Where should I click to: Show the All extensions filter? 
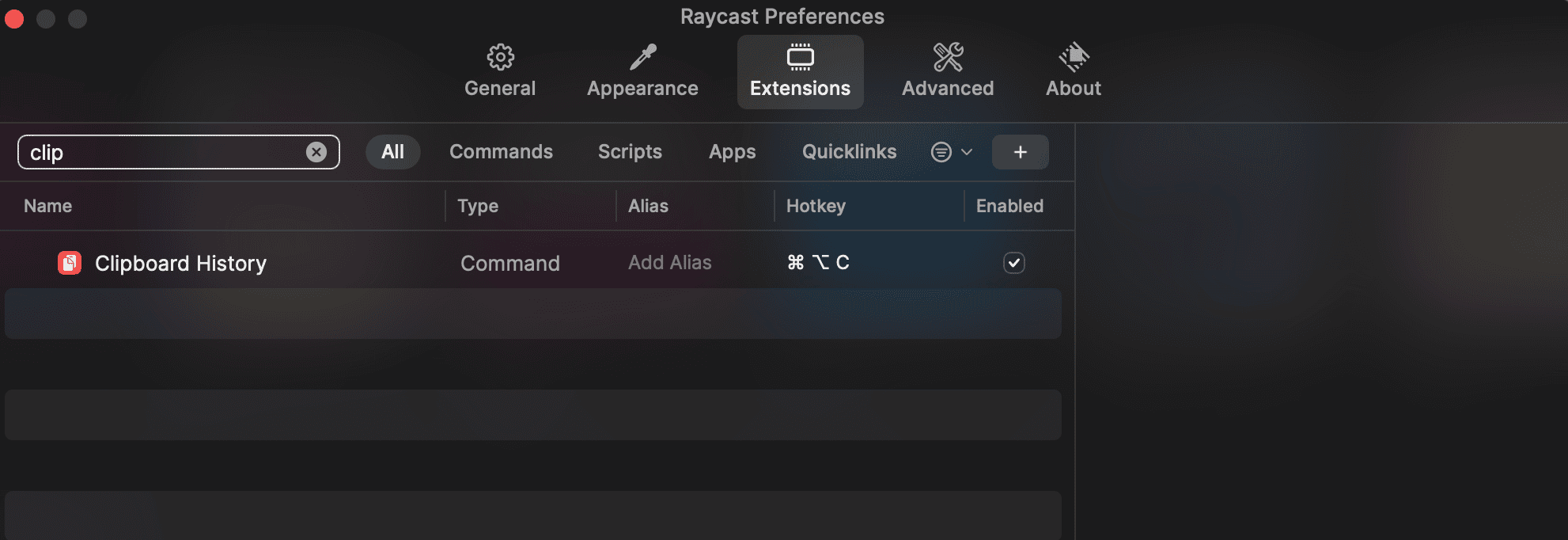(x=392, y=152)
